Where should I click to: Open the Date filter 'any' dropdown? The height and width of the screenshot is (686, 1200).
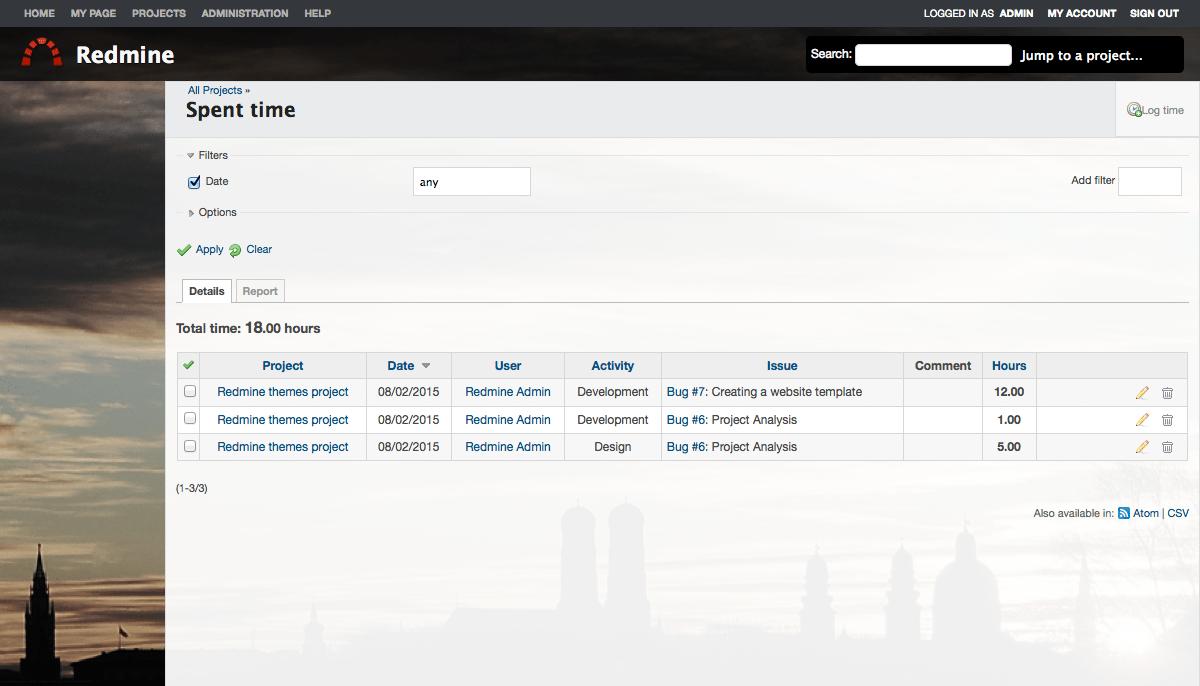click(x=472, y=182)
